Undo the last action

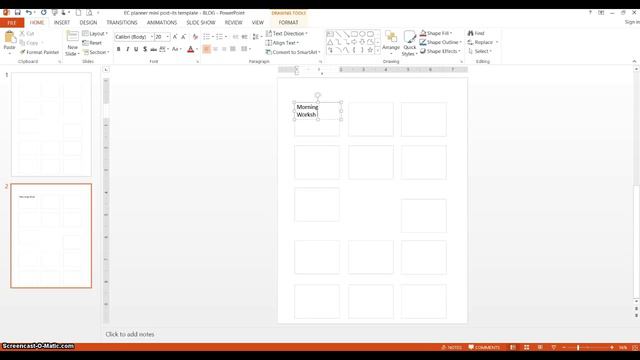coord(28,13)
